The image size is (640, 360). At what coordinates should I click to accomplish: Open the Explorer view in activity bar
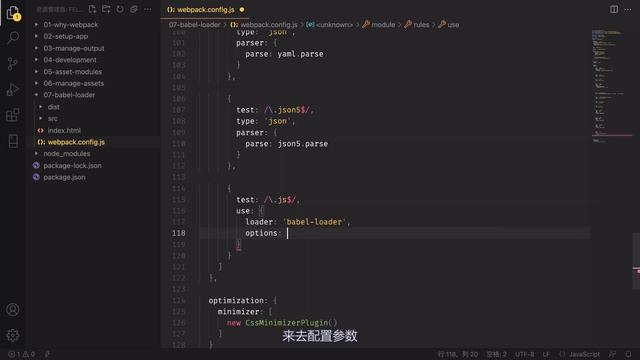coord(13,13)
